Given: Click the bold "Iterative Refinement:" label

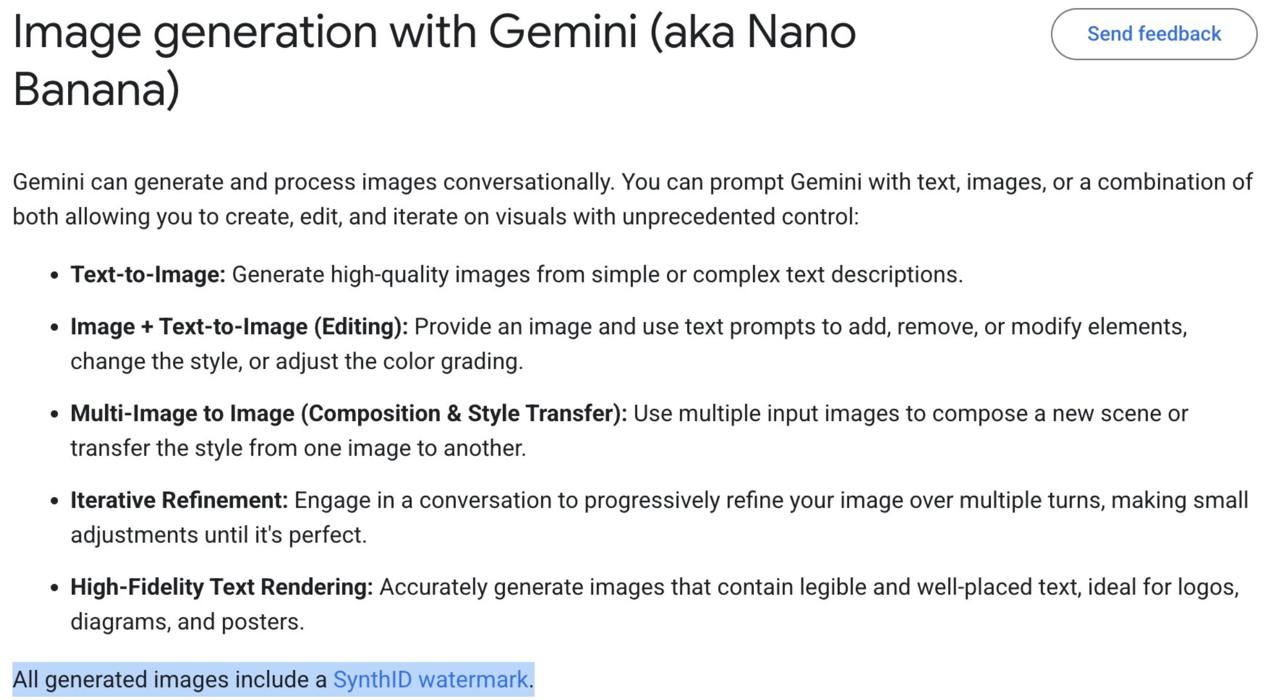Looking at the screenshot, I should pyautogui.click(x=179, y=500).
